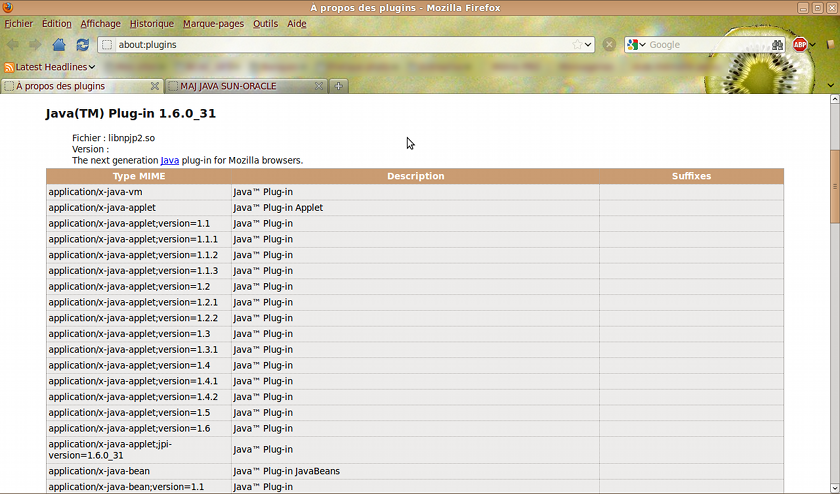Click the site identity icon in address bar

pos(107,45)
